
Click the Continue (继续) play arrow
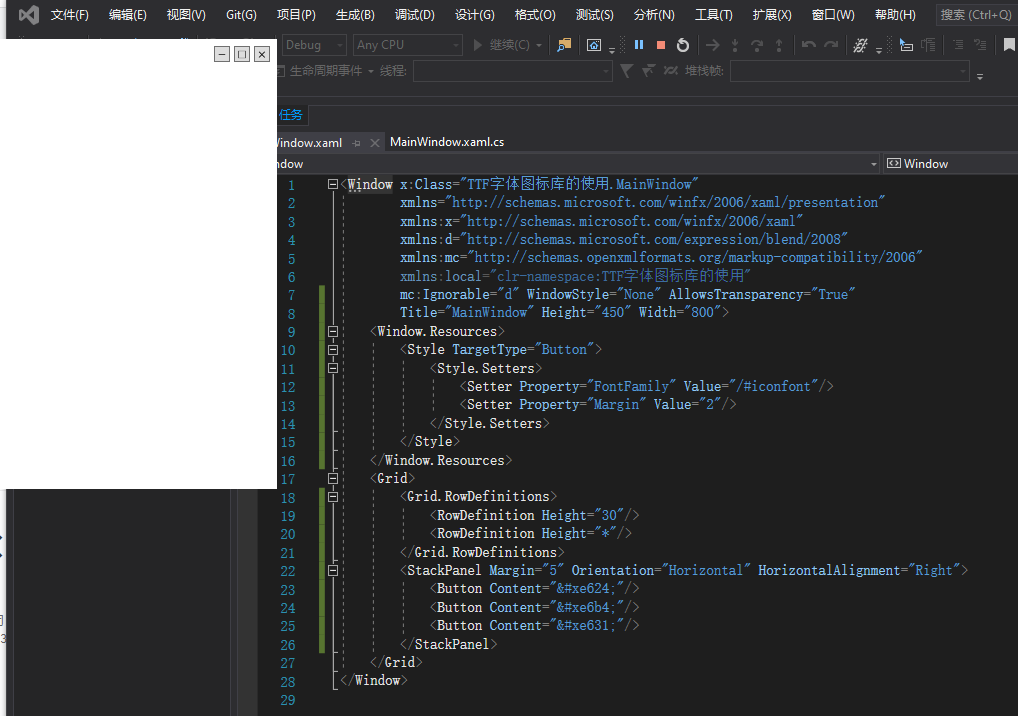tap(478, 45)
